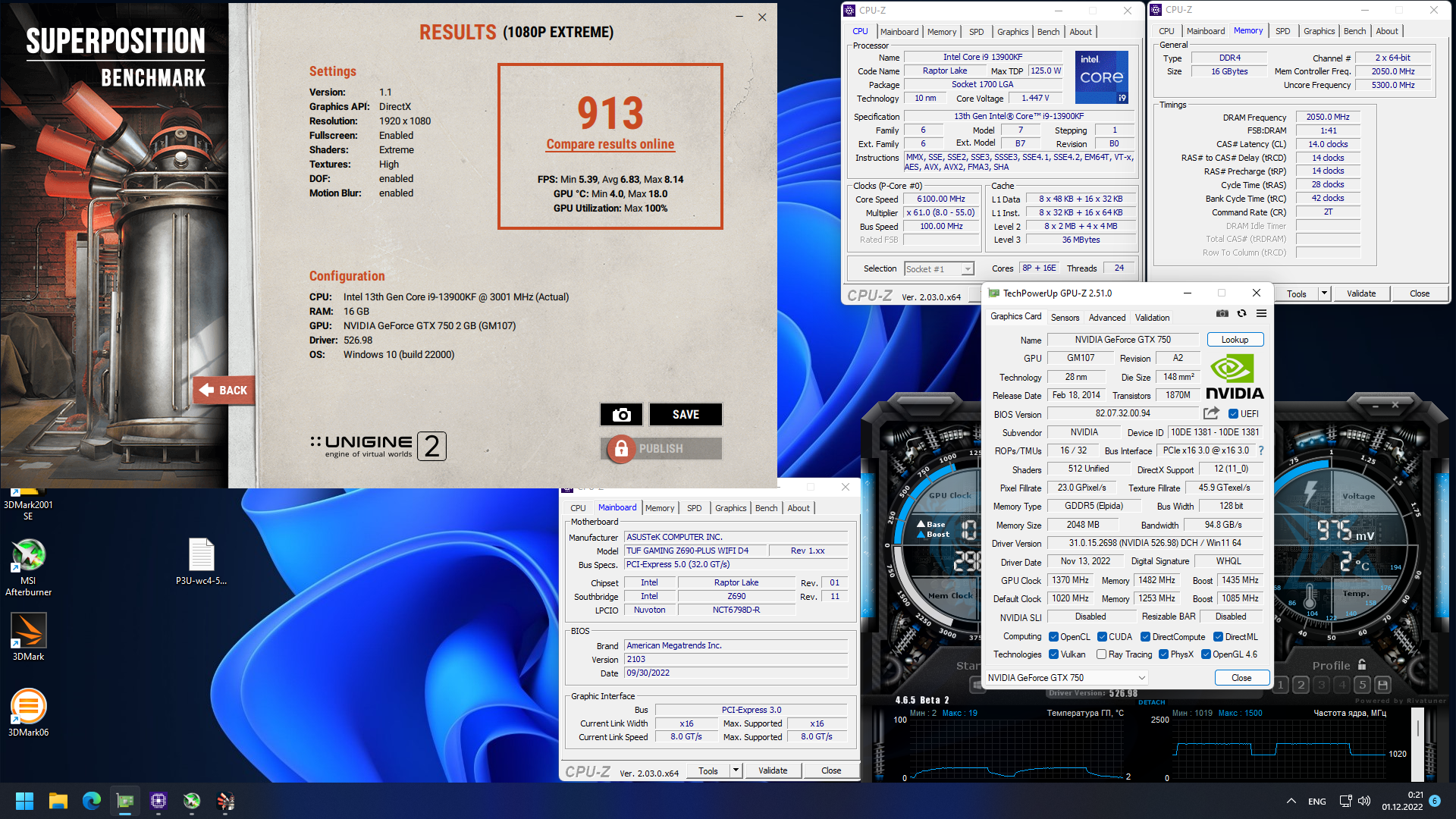Open the GPU-Z hamburger menu

(x=1261, y=313)
